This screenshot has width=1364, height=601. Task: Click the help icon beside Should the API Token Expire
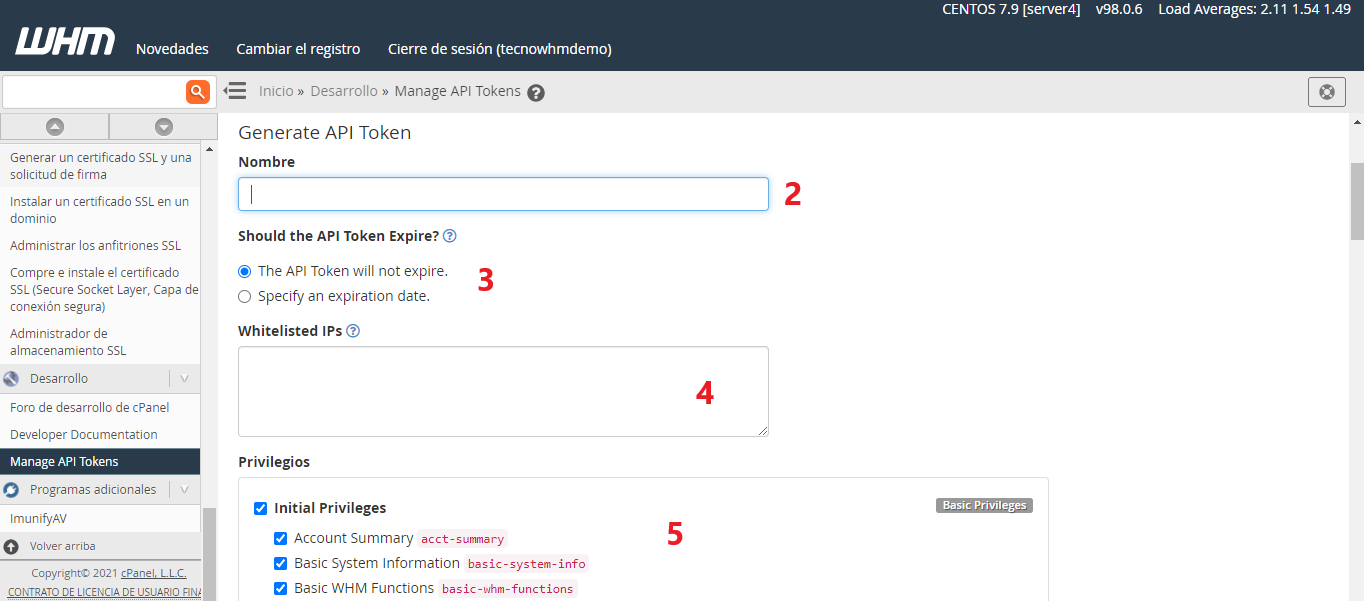pos(450,237)
